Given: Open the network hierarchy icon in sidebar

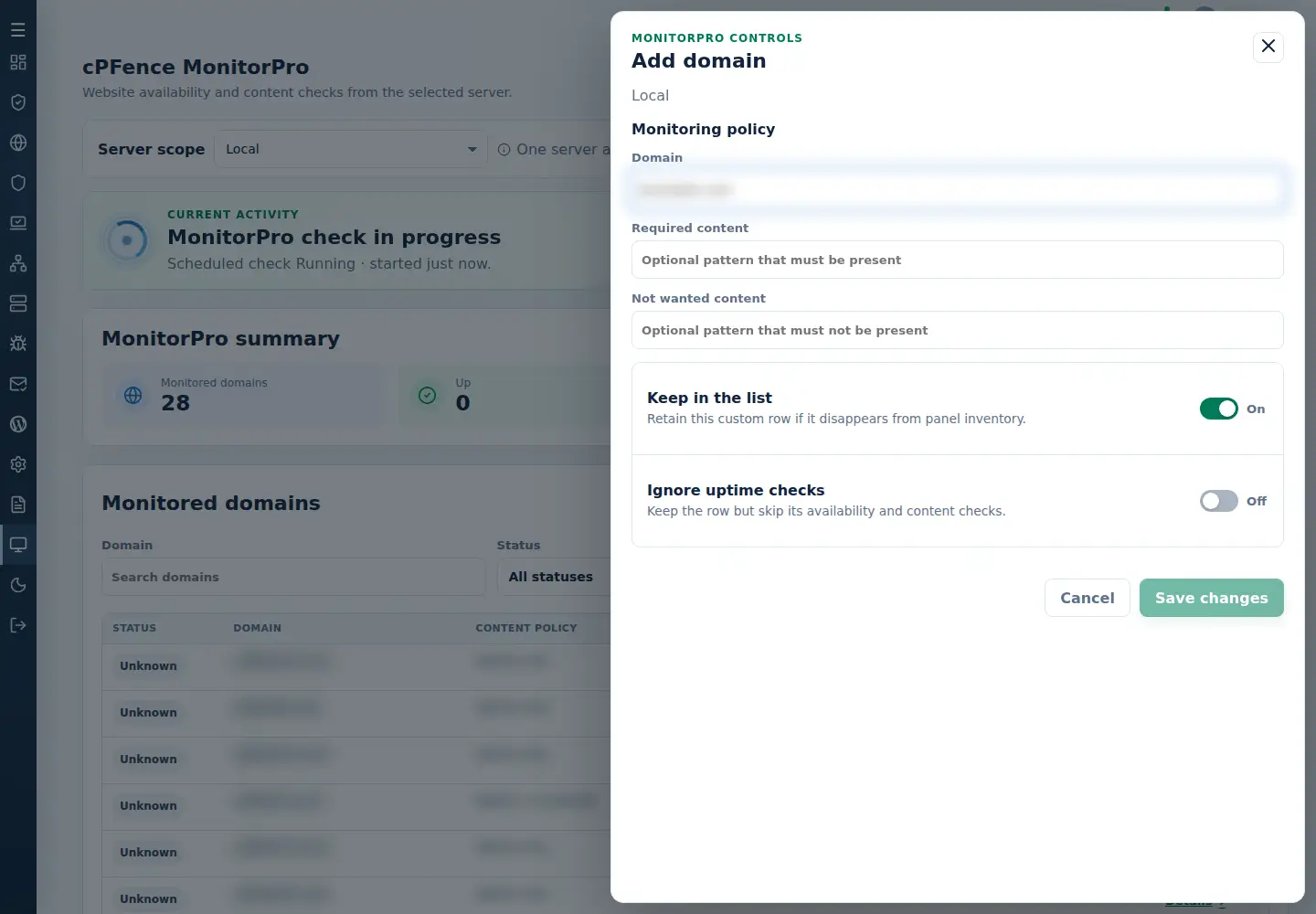Looking at the screenshot, I should pos(18,263).
